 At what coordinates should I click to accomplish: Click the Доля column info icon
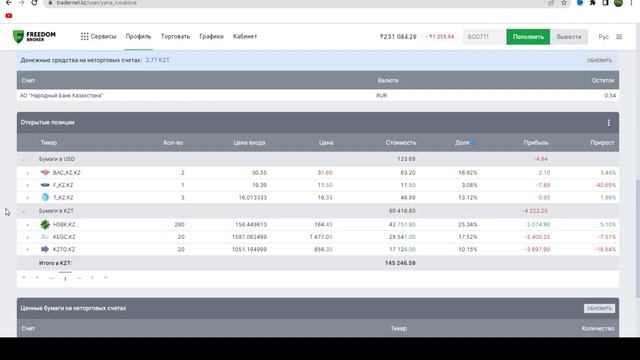coord(473,142)
